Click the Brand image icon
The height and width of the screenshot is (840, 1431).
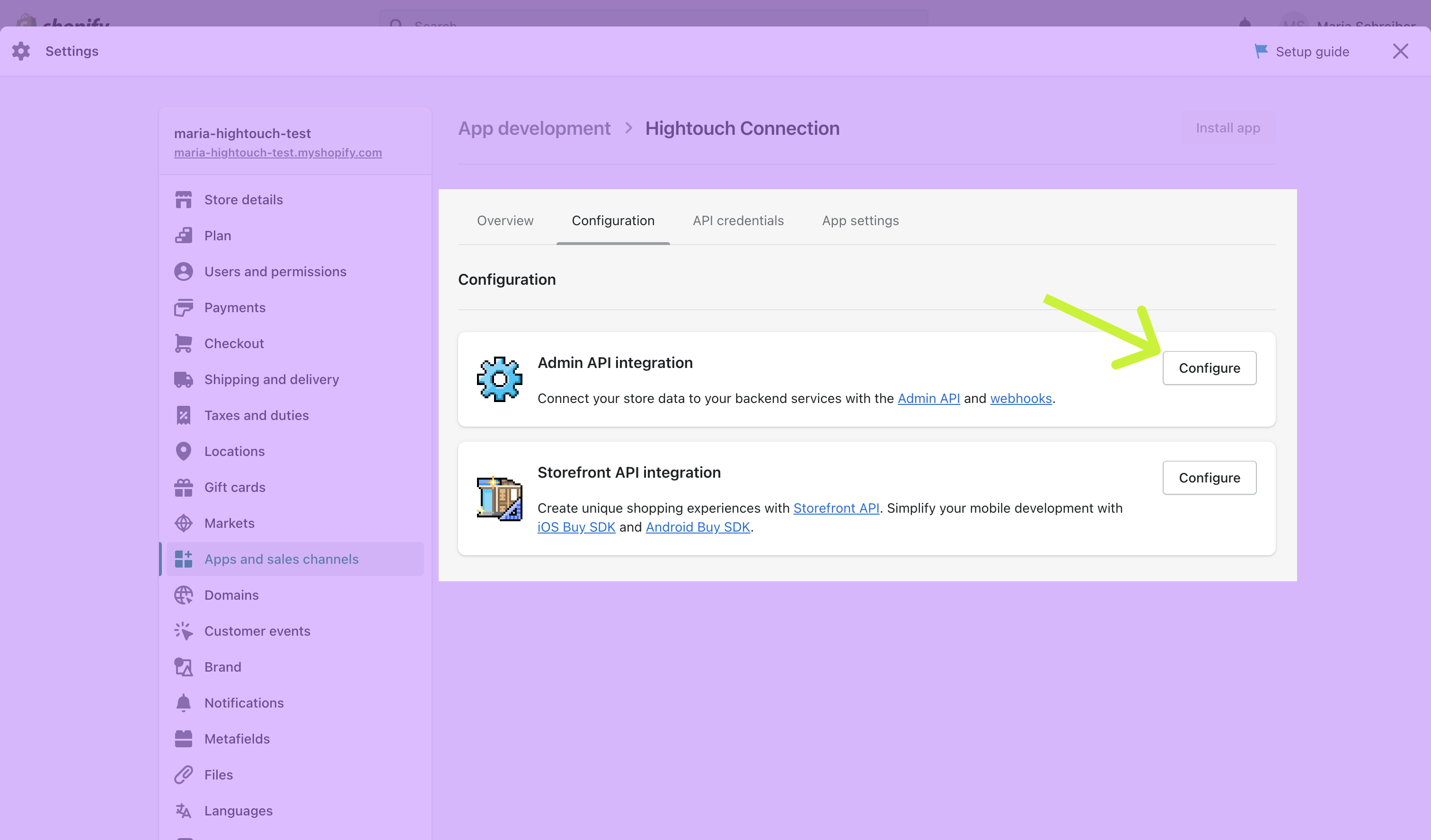pos(184,667)
